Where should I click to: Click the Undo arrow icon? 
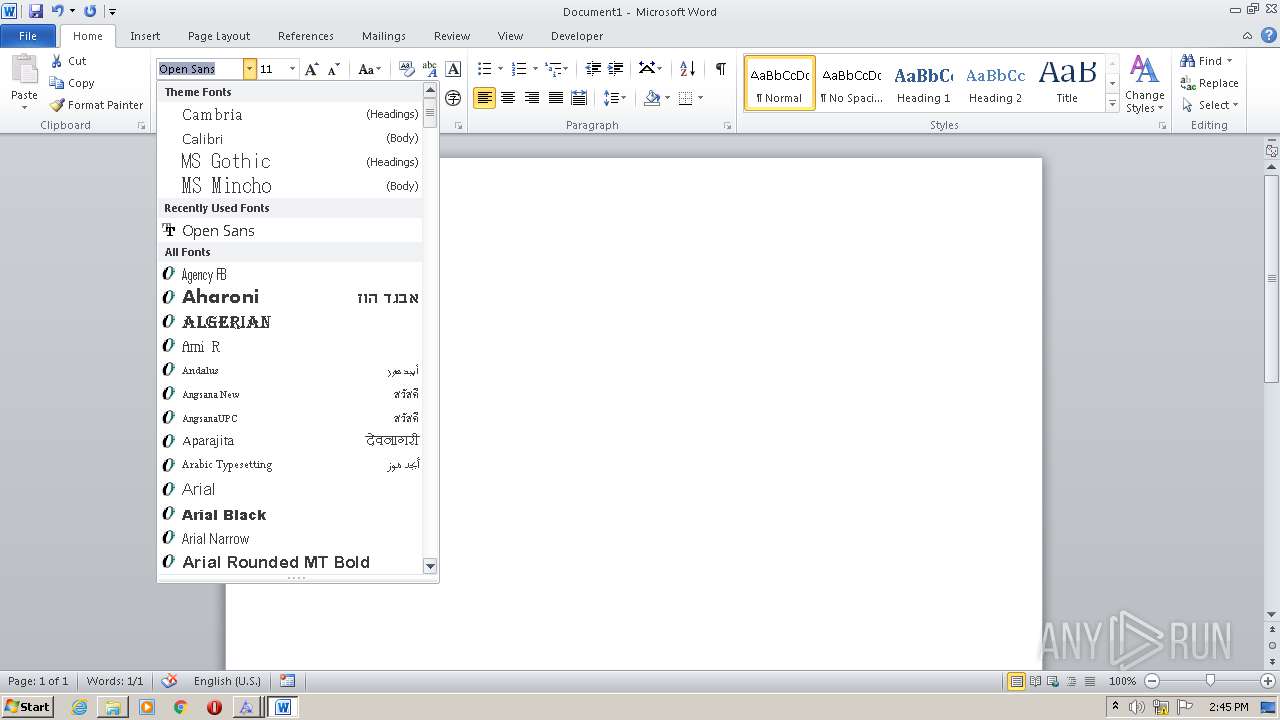tap(57, 11)
